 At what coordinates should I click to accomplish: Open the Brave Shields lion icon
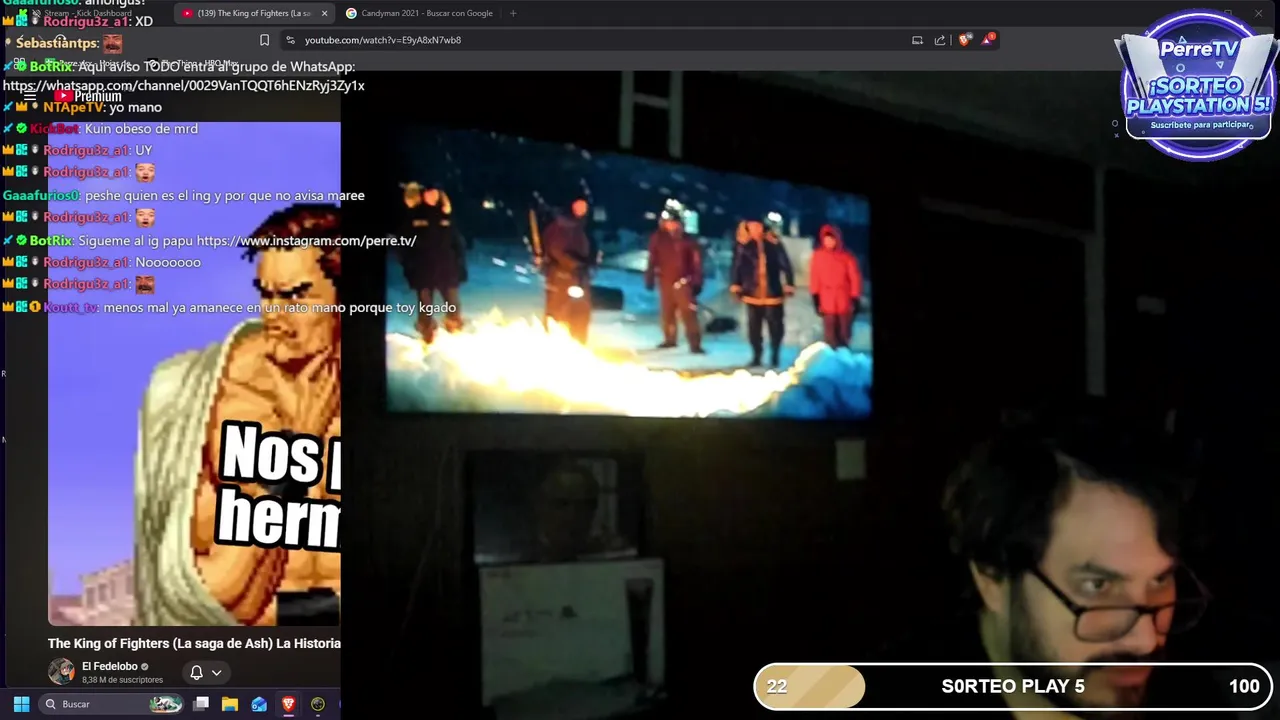(965, 40)
